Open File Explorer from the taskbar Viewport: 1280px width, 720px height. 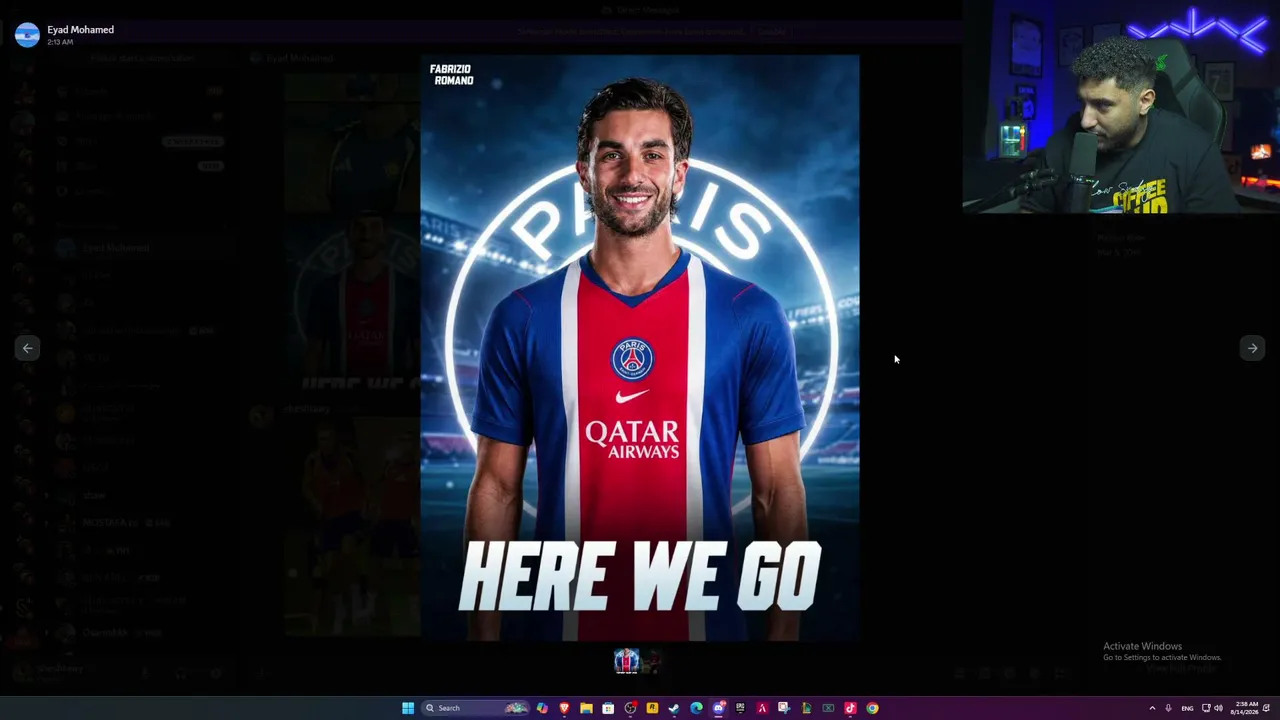click(586, 708)
